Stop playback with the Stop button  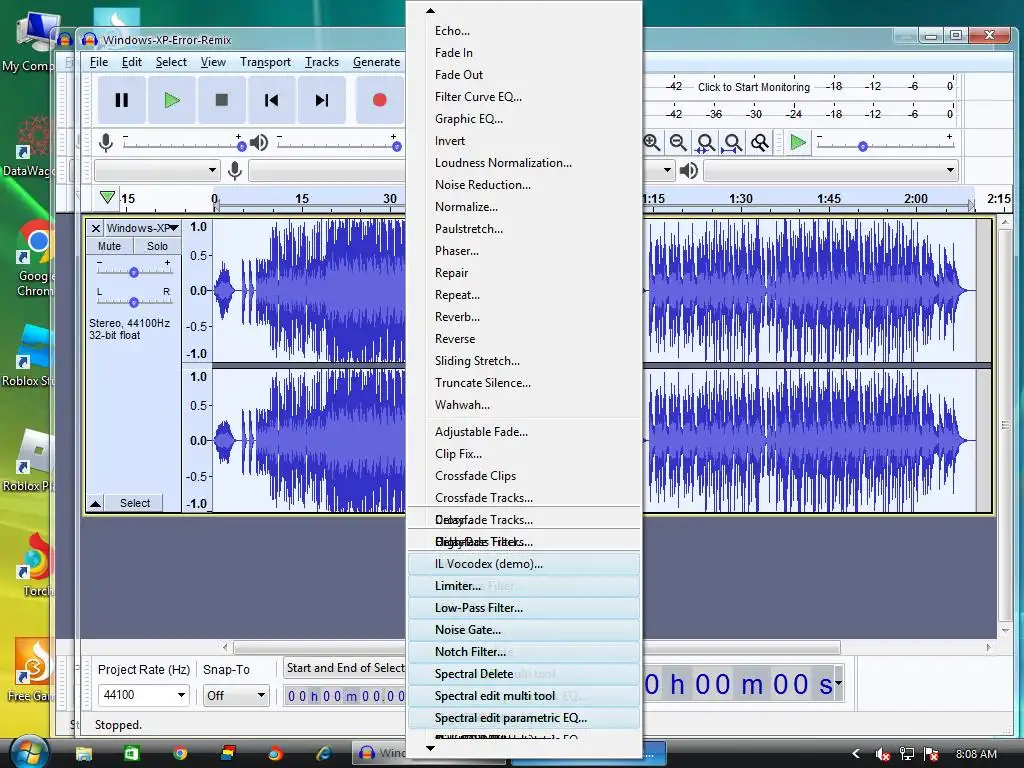(222, 100)
